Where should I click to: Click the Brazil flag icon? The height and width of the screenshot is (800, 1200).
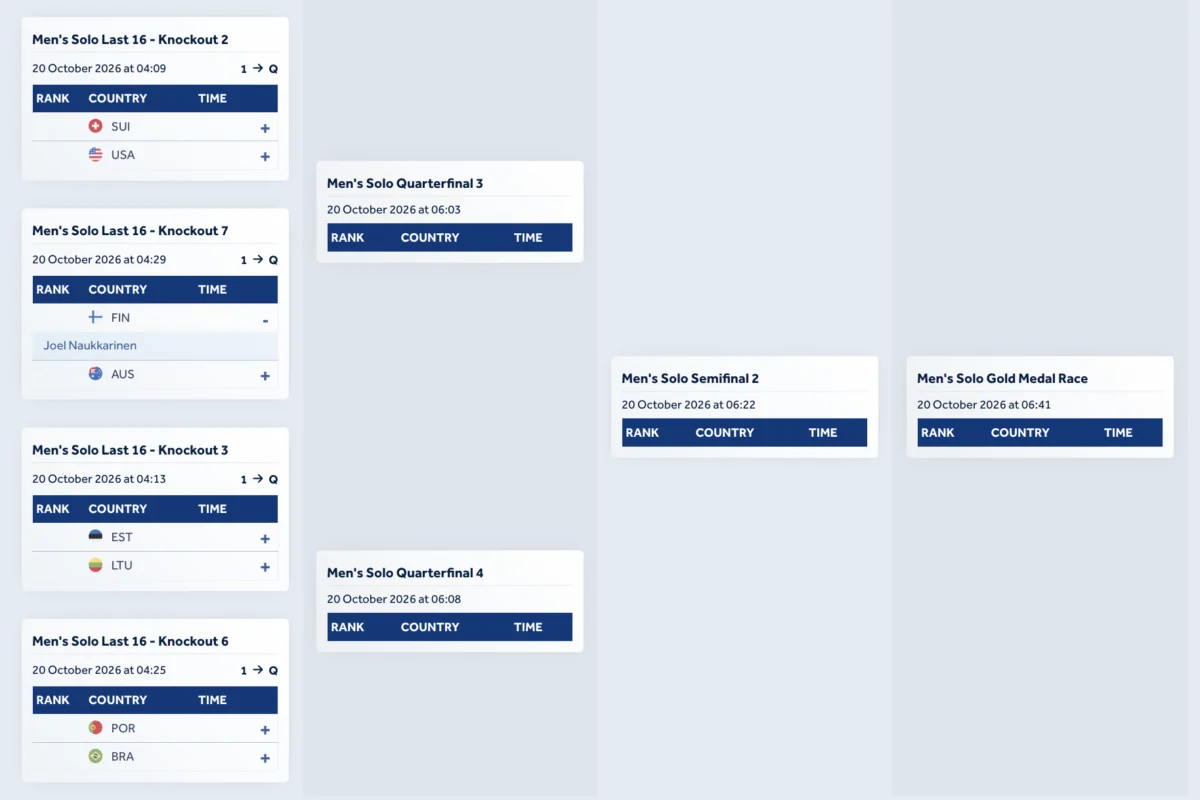click(x=96, y=755)
